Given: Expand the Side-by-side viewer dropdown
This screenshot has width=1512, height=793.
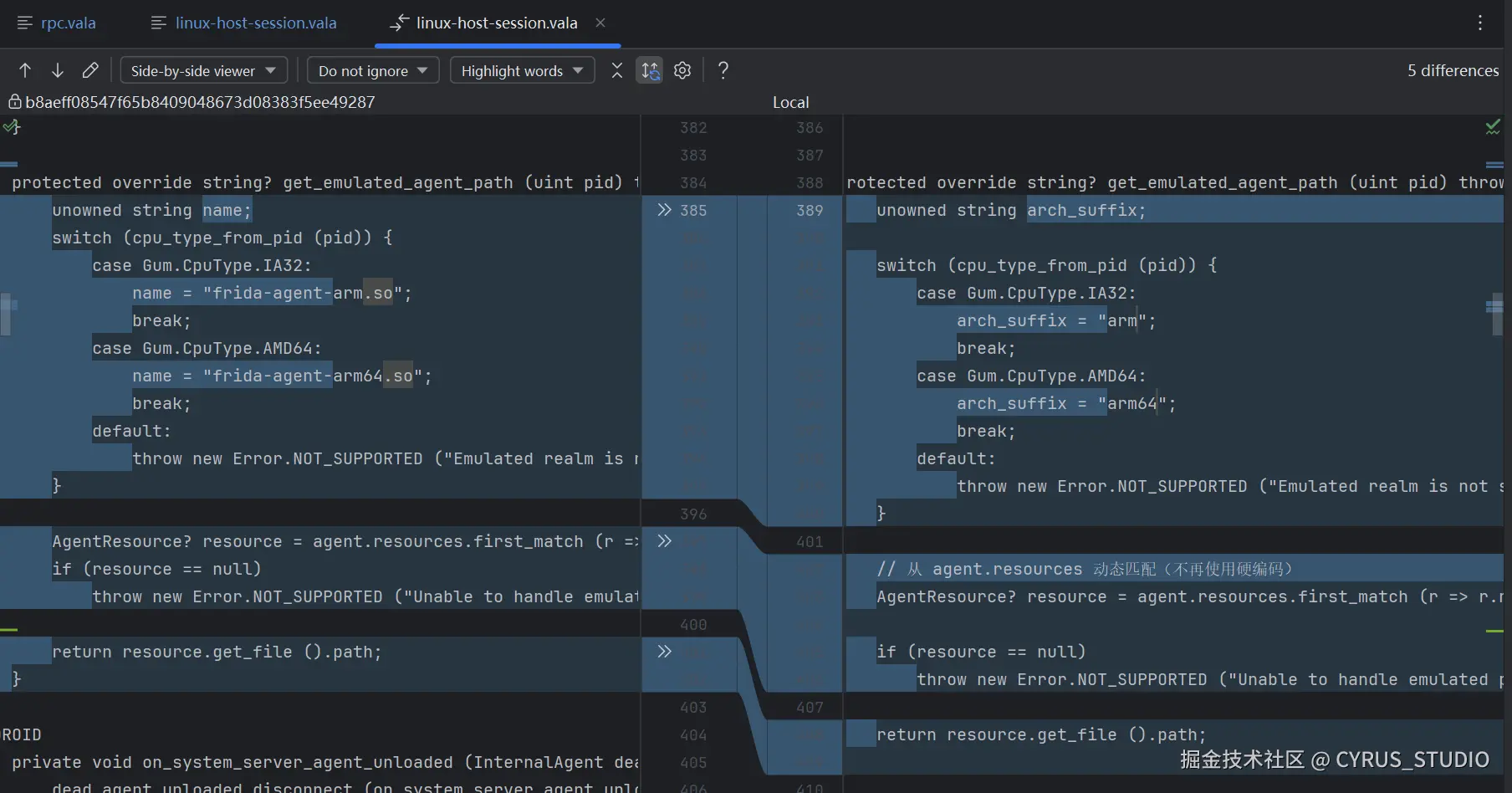Looking at the screenshot, I should [x=203, y=70].
